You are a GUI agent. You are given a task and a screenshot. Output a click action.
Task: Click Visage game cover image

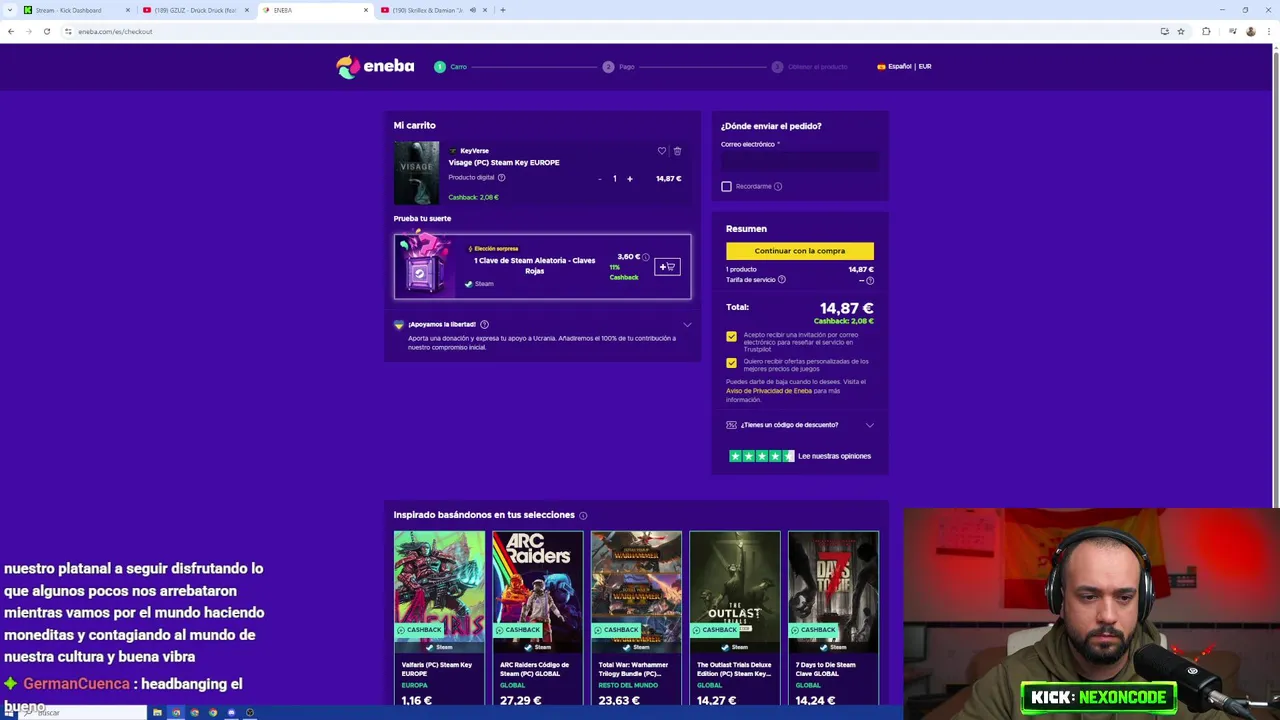tap(416, 173)
